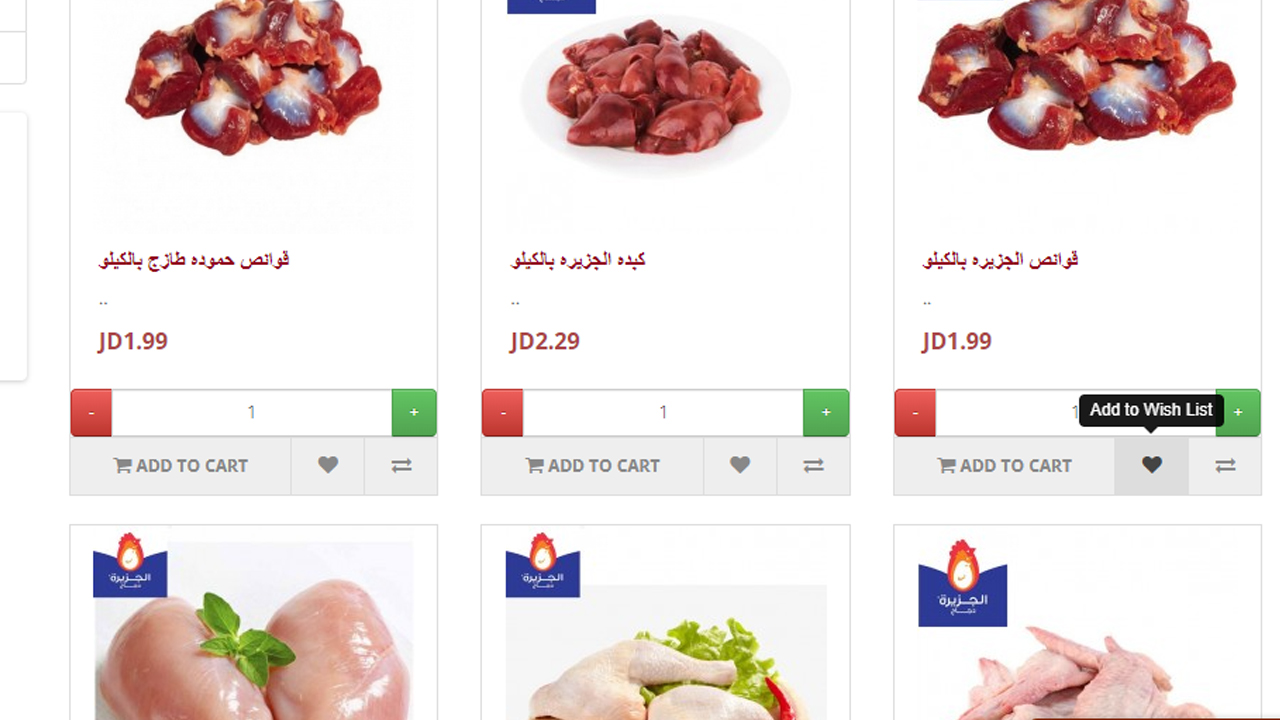
Task: Click heart icon on first JD1.99 product
Action: (x=328, y=465)
